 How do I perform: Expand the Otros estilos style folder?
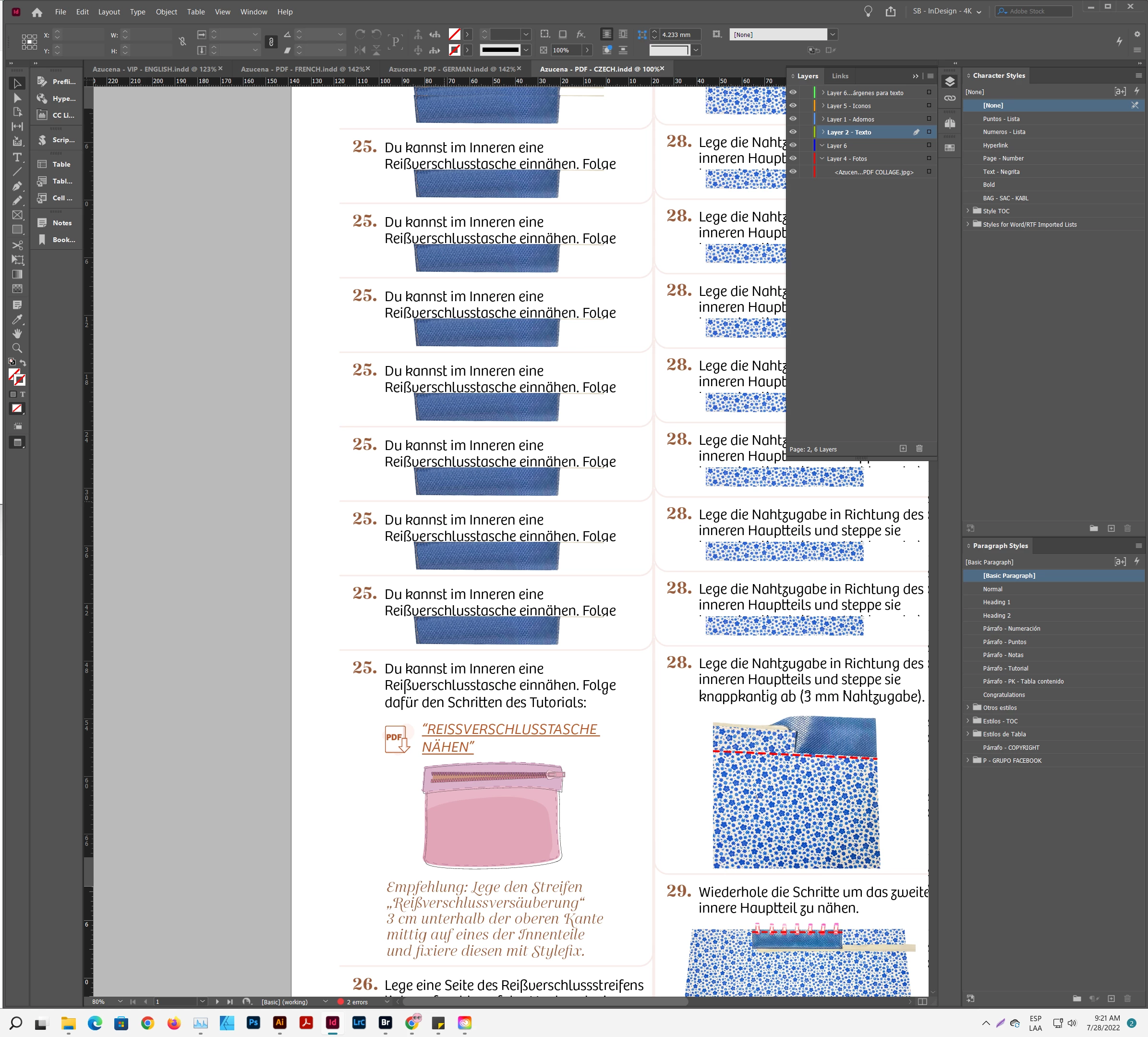click(x=967, y=708)
